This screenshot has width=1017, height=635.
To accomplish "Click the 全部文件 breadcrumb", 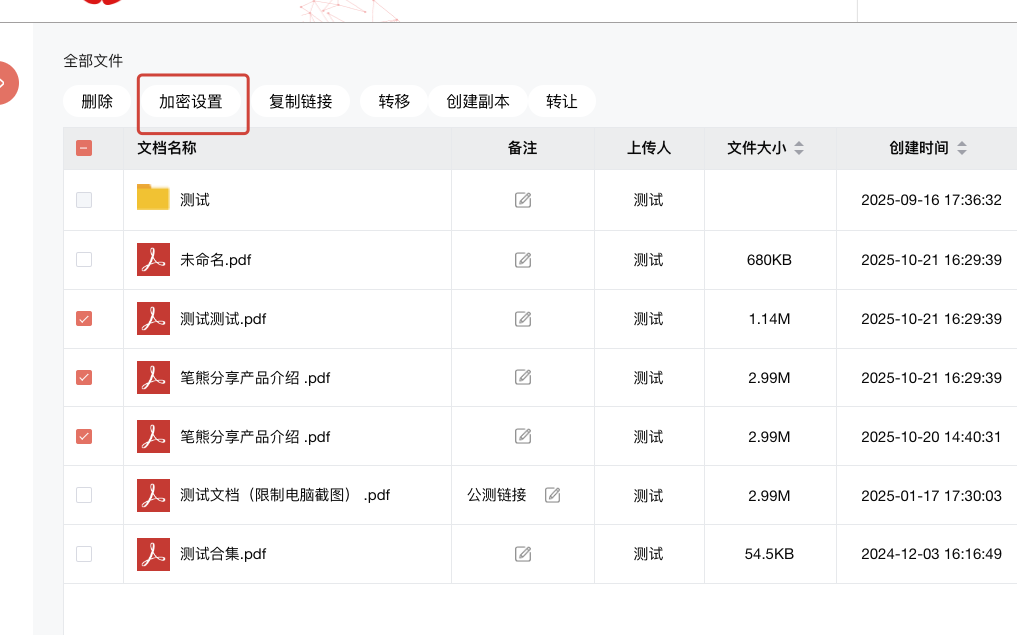I will click(93, 61).
